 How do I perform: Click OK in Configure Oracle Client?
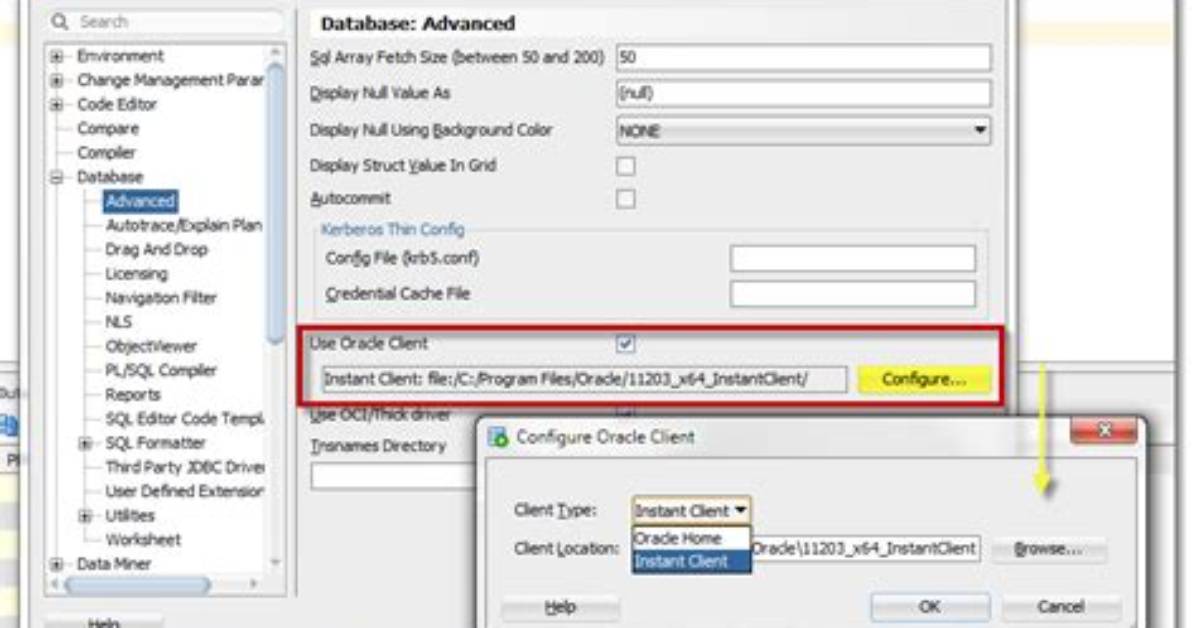pyautogui.click(x=930, y=607)
